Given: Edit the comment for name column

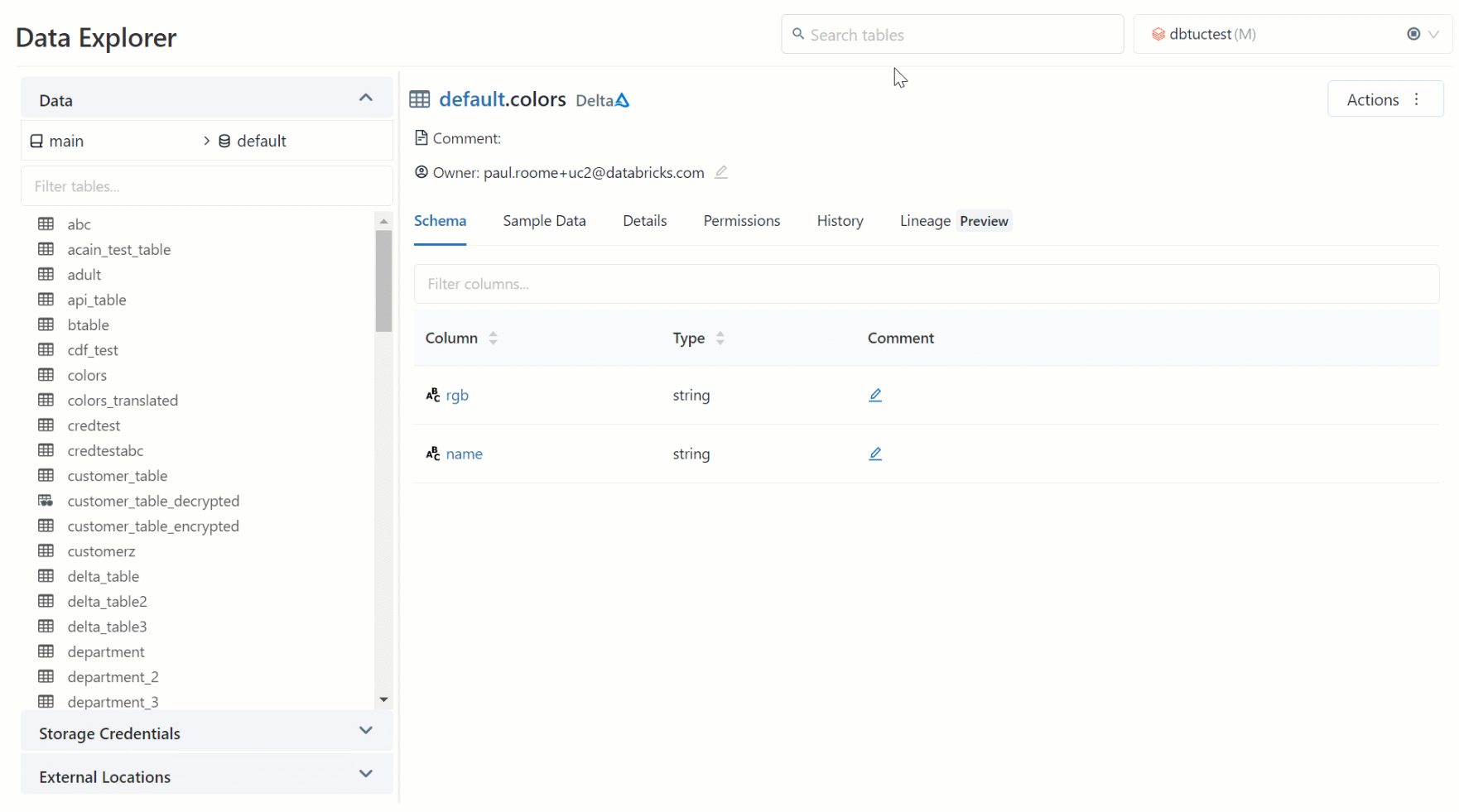Looking at the screenshot, I should pos(875,454).
